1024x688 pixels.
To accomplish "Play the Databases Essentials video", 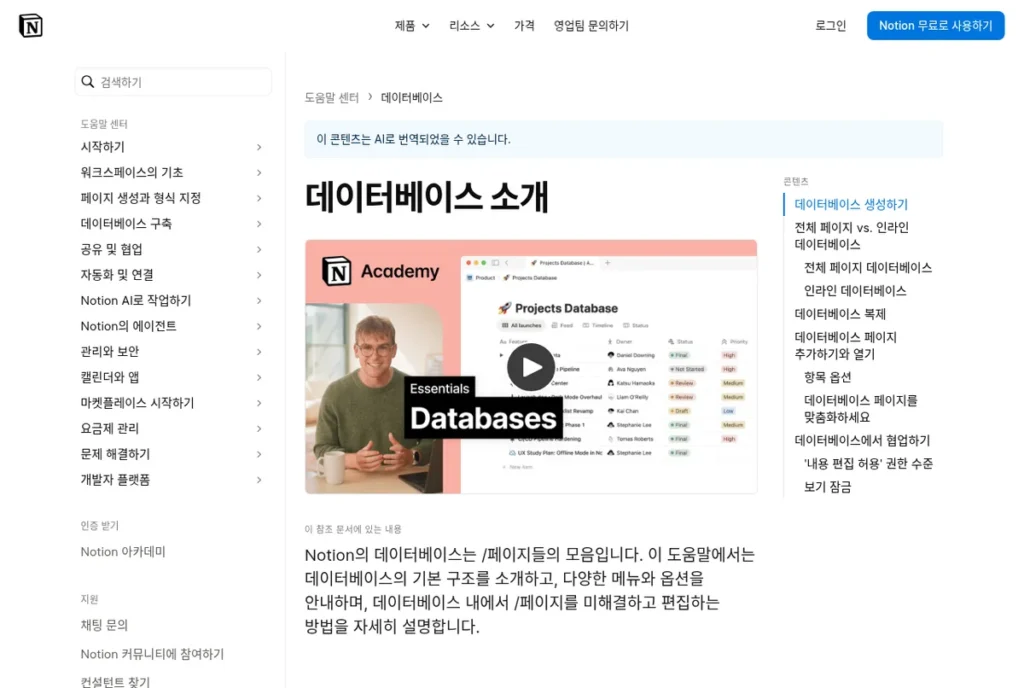I will click(x=530, y=367).
